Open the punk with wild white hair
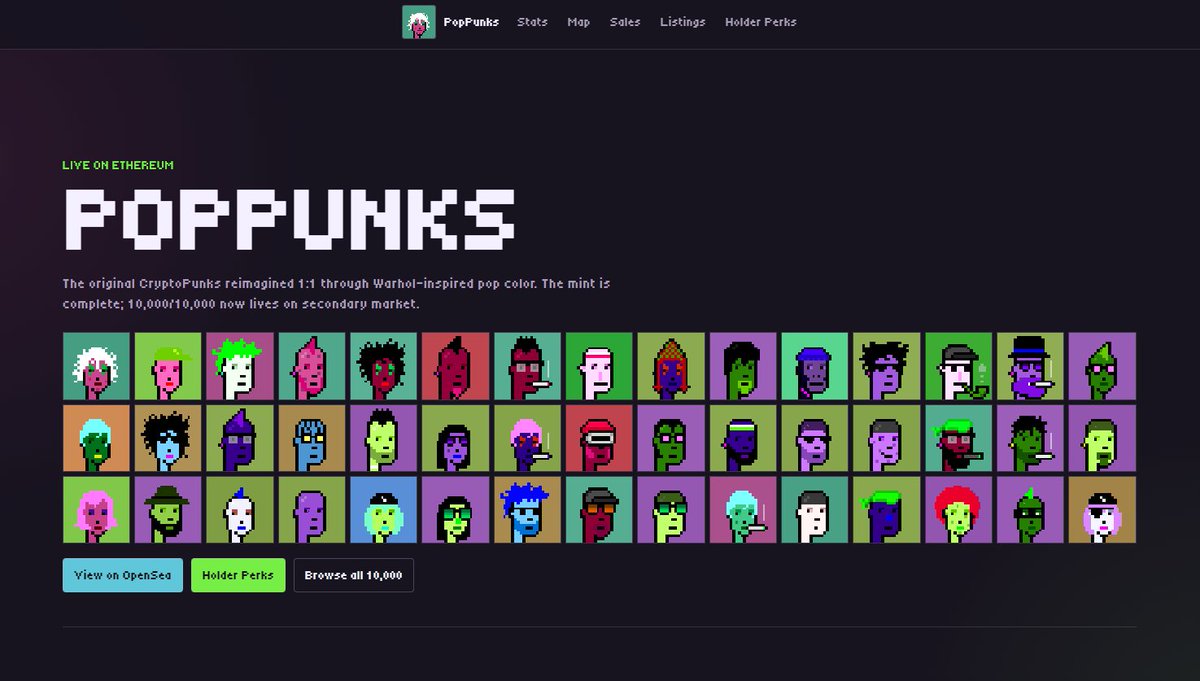The width and height of the screenshot is (1200, 681). click(96, 366)
